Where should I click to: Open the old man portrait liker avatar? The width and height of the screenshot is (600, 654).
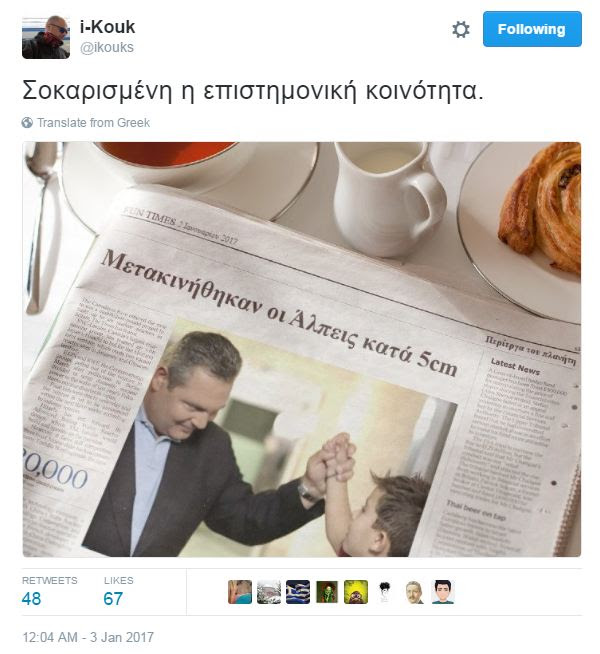pos(414,592)
